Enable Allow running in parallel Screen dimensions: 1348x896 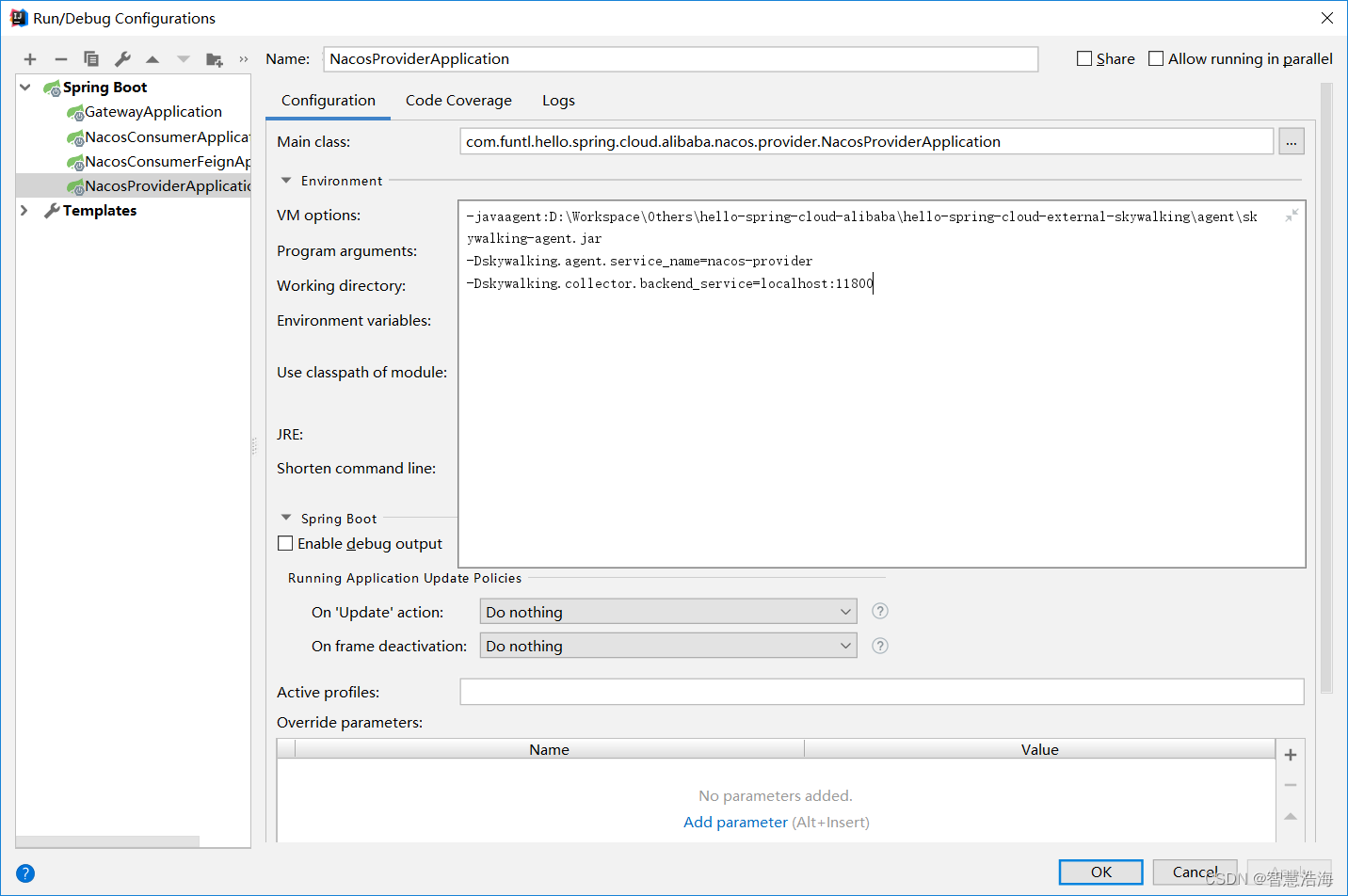pyautogui.click(x=1155, y=57)
